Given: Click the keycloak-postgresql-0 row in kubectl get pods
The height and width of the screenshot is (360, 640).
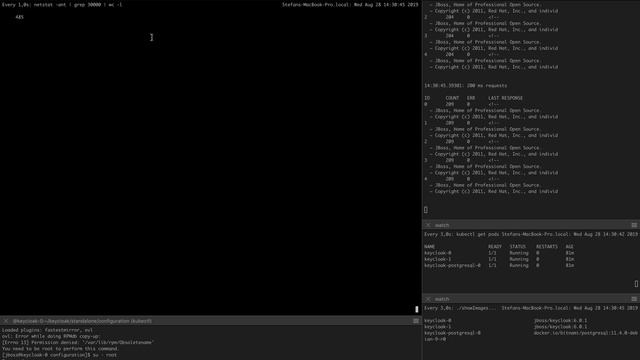Looking at the screenshot, I should tap(499, 265).
